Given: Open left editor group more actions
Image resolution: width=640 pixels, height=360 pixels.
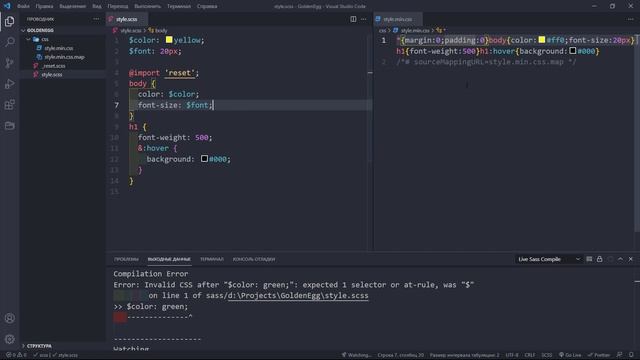Looking at the screenshot, I should 363,19.
